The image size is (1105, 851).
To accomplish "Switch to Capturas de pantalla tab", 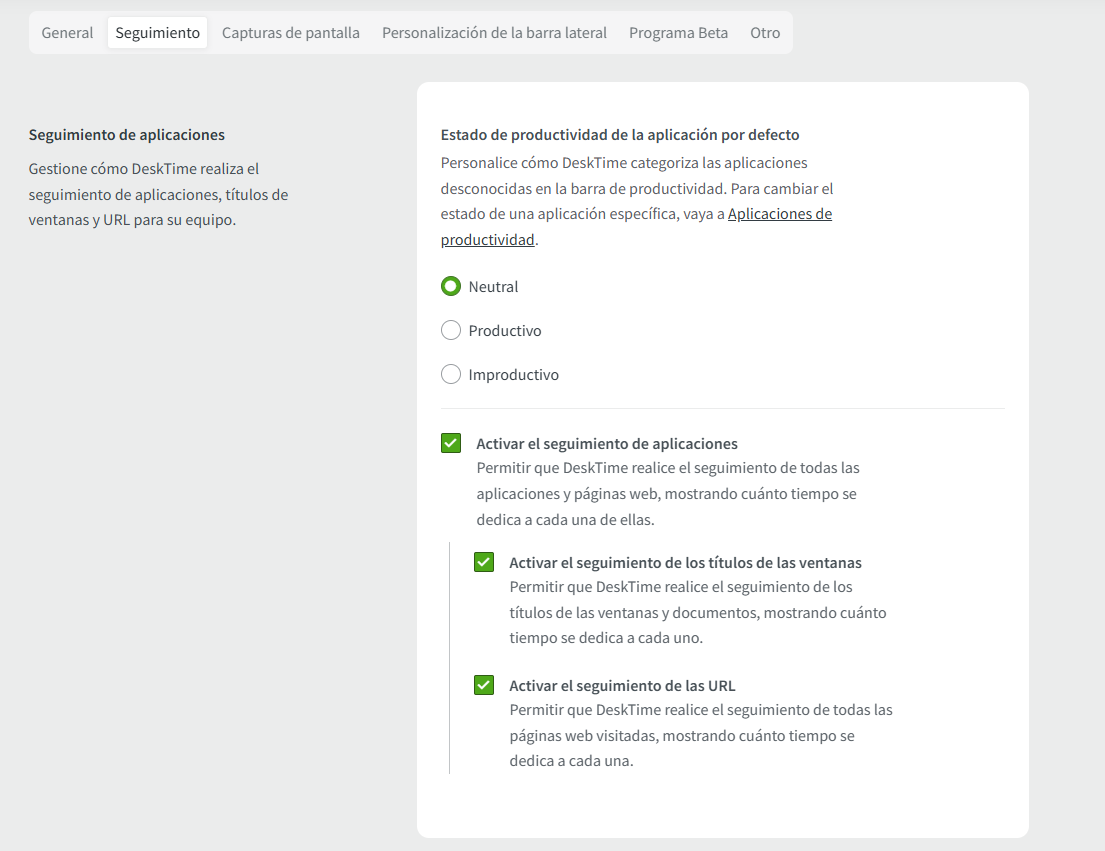I will click(290, 33).
